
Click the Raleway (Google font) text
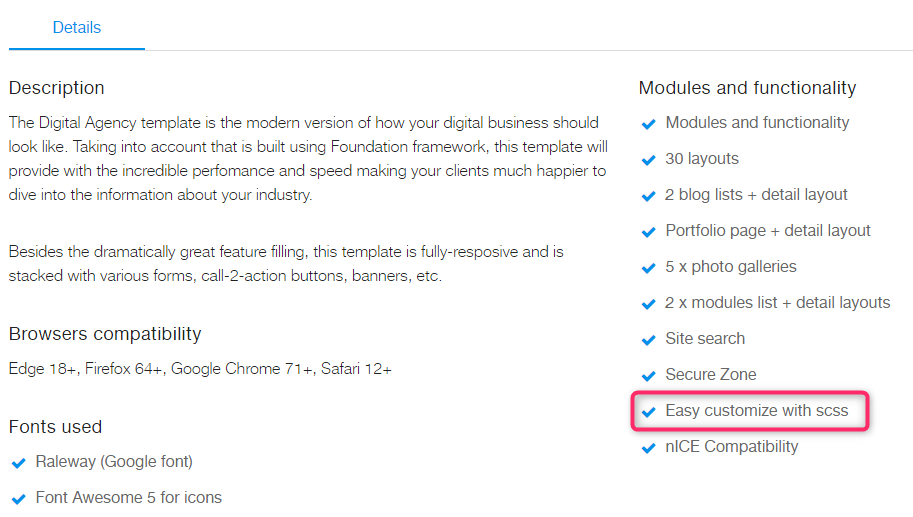tap(114, 462)
